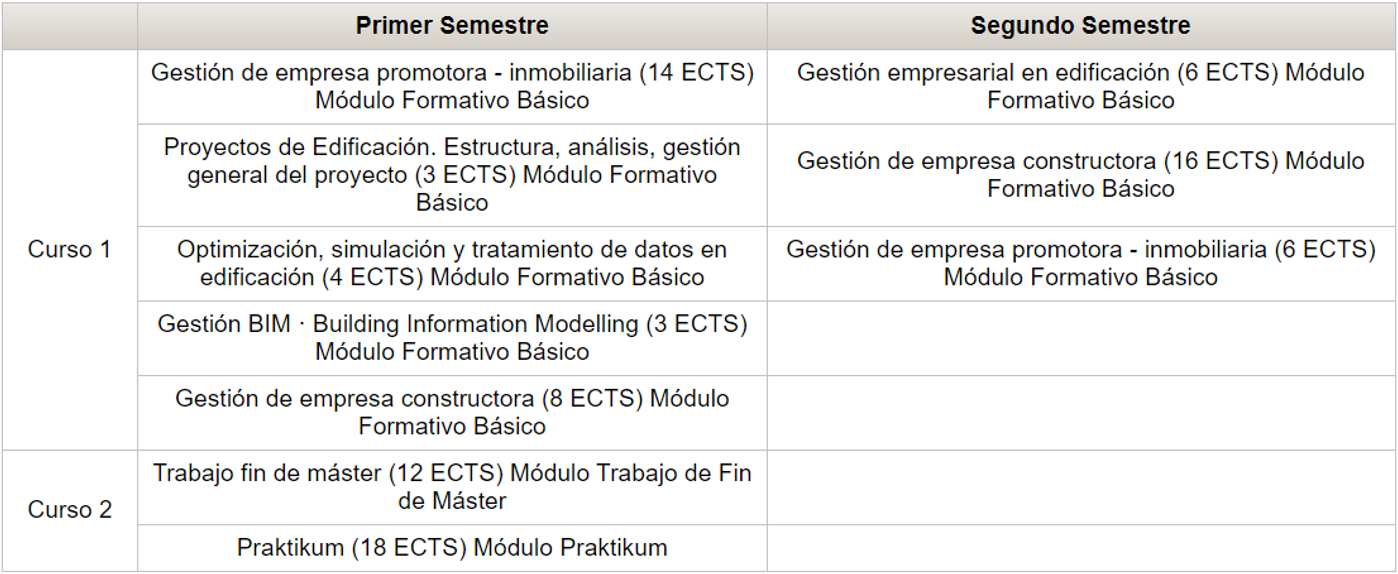Screen dimensions: 1398x574
Task: Select the Curso 1 row label
Action: point(70,250)
